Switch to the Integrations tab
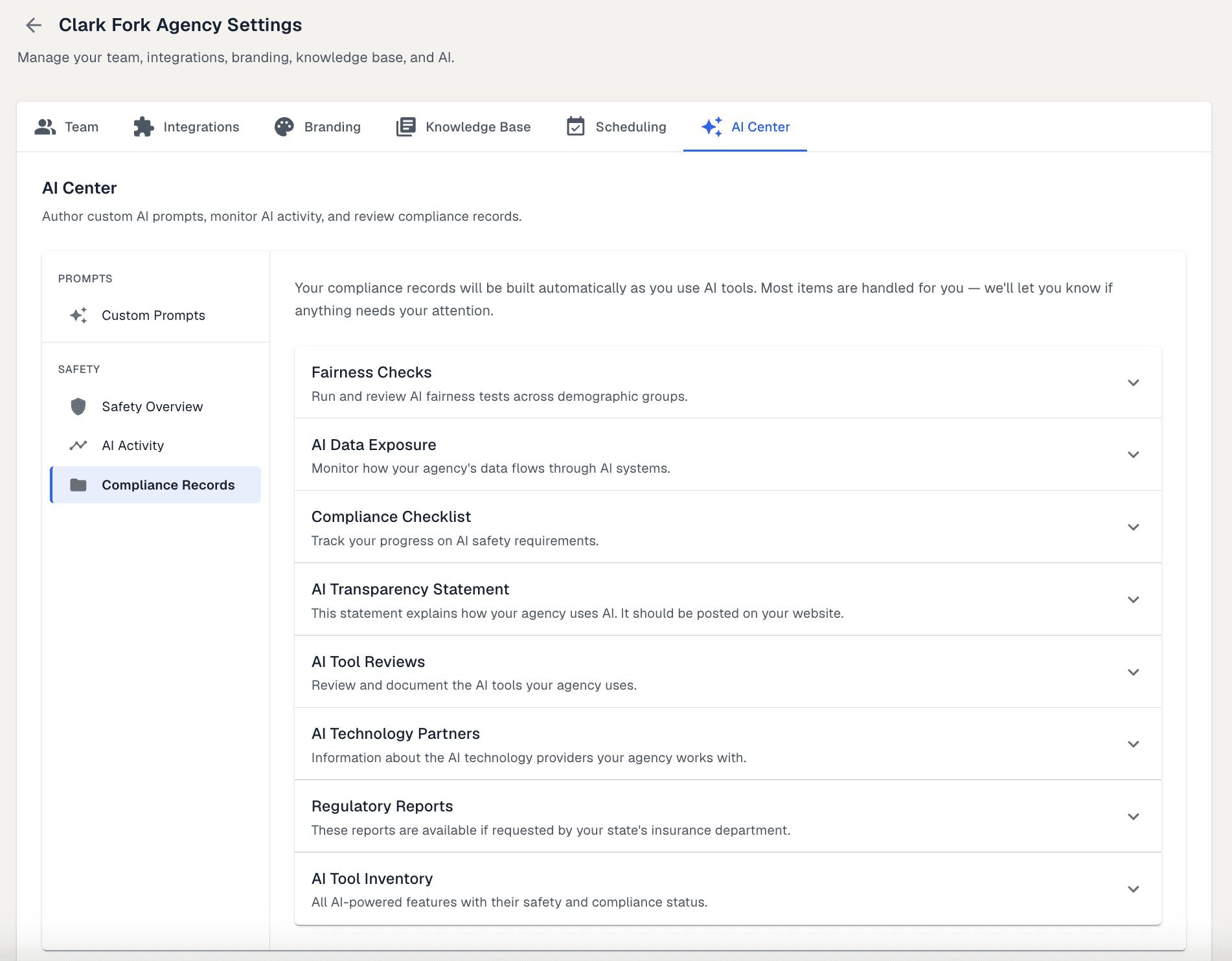Image resolution: width=1232 pixels, height=961 pixels. point(186,127)
